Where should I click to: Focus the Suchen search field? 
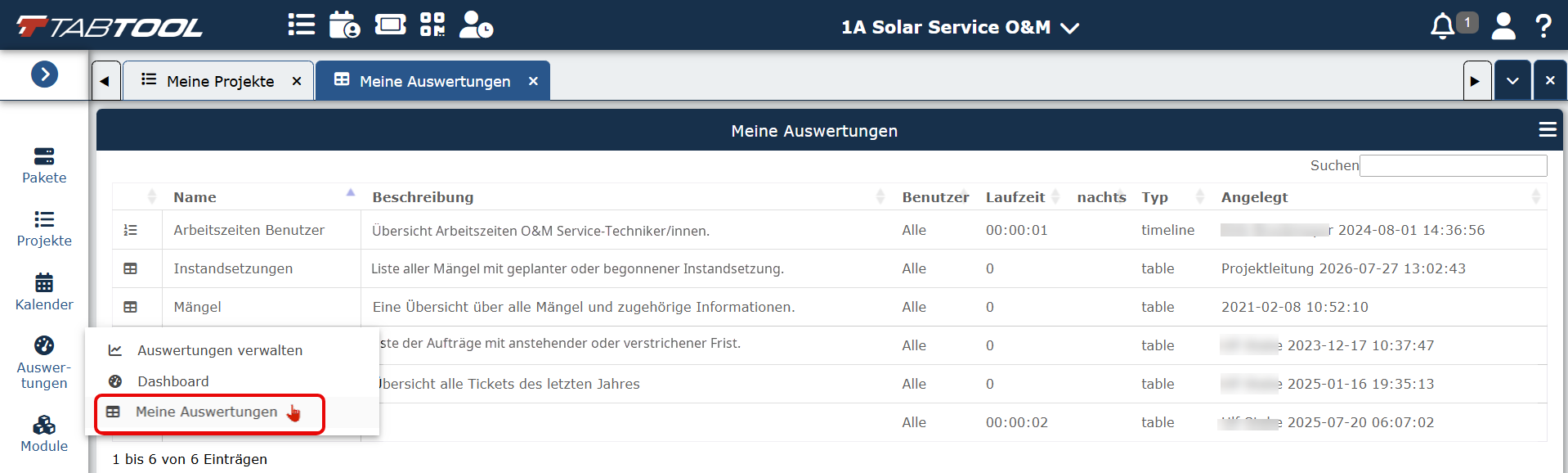point(1453,165)
